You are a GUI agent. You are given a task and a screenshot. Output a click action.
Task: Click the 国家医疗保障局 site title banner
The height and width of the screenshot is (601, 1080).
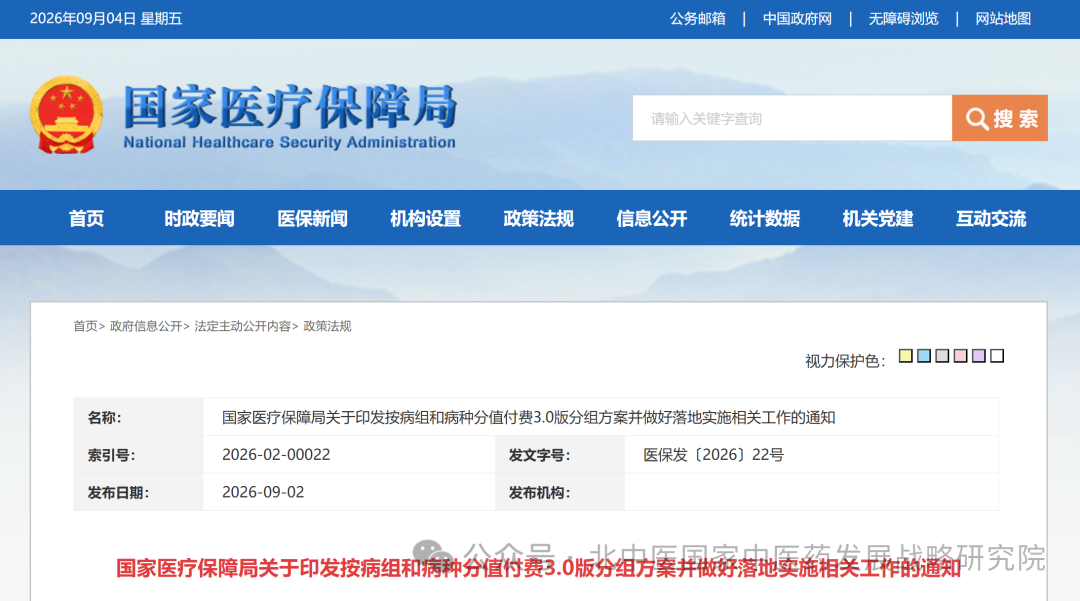289,116
